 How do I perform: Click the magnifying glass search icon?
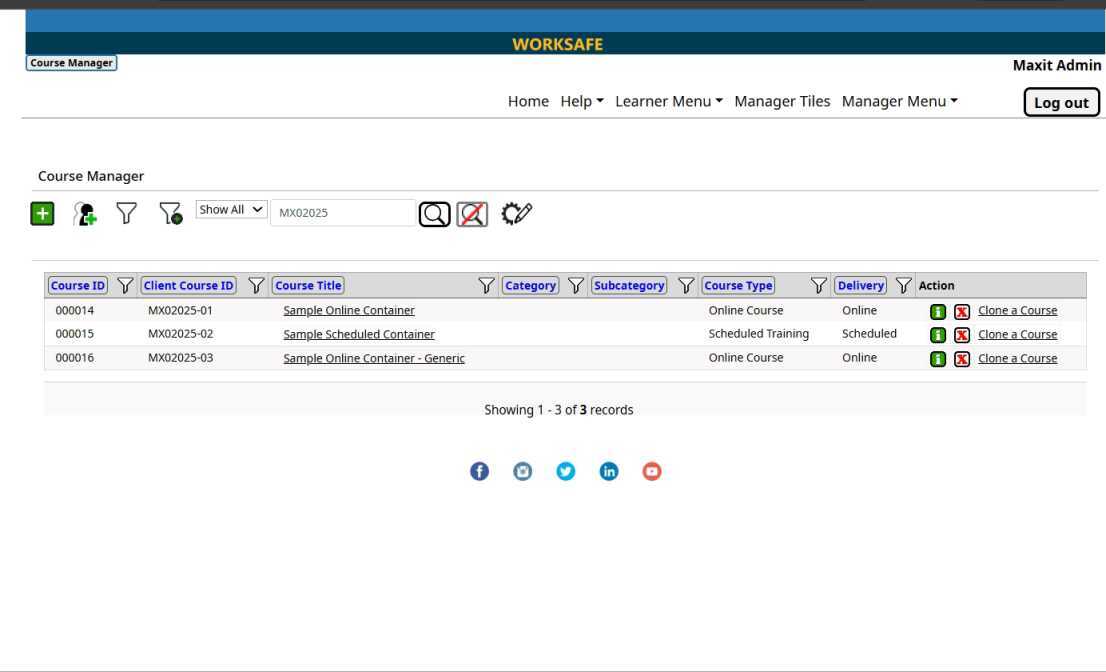[434, 214]
